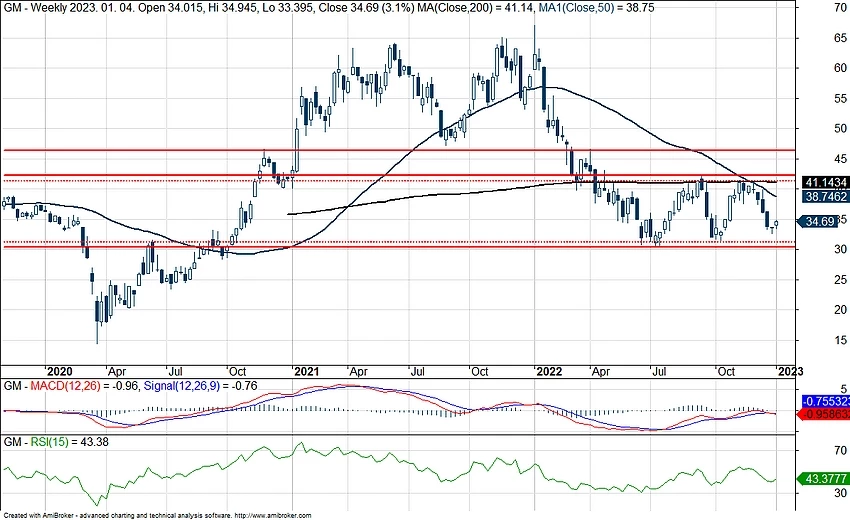This screenshot has height=520, width=850.
Task: Click the green 43.3777 RSI value tag
Action: coord(823,479)
